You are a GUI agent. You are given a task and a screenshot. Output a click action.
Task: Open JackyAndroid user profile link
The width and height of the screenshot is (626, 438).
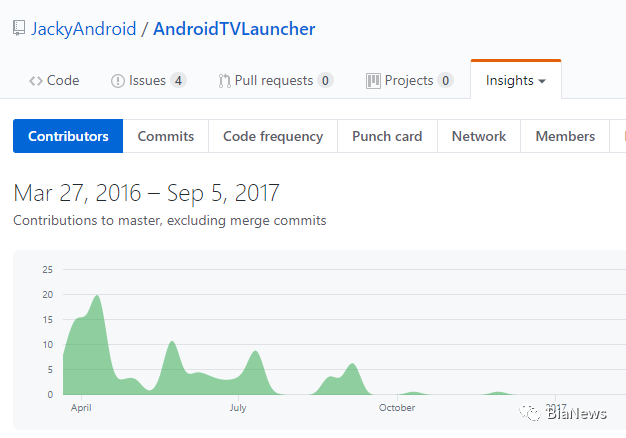[83, 28]
